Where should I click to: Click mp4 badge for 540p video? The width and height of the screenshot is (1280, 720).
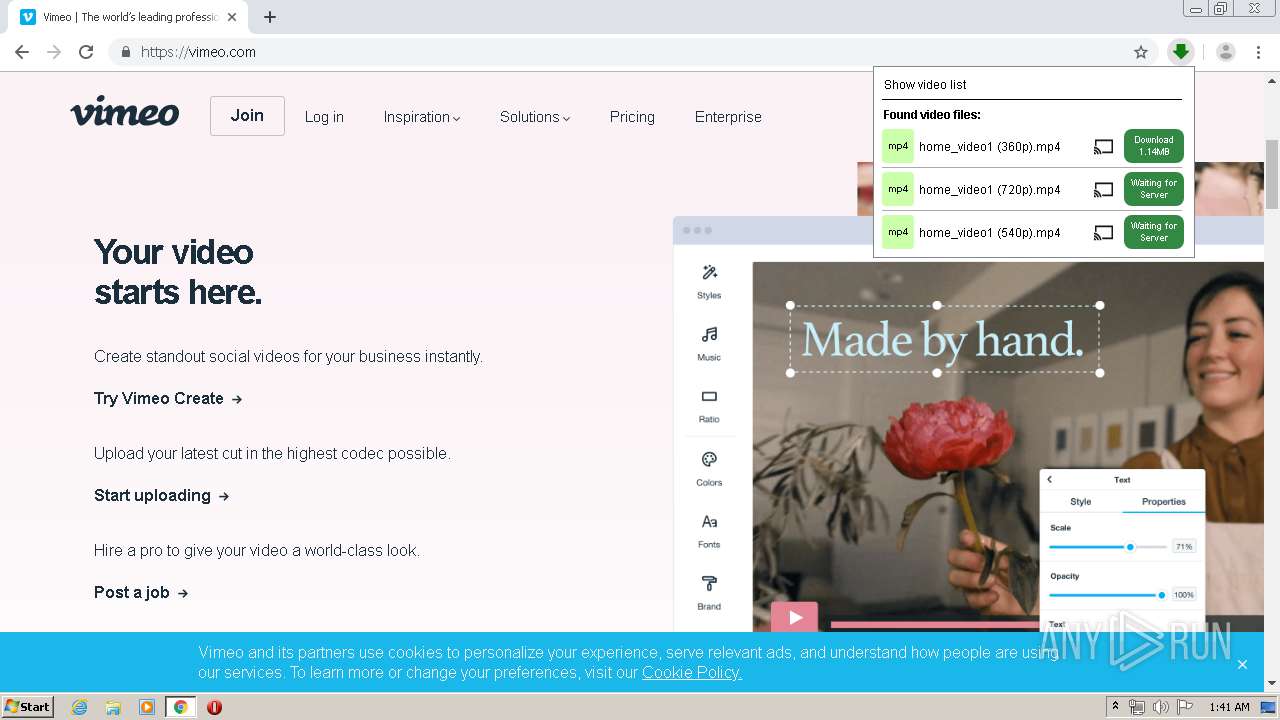pos(898,232)
